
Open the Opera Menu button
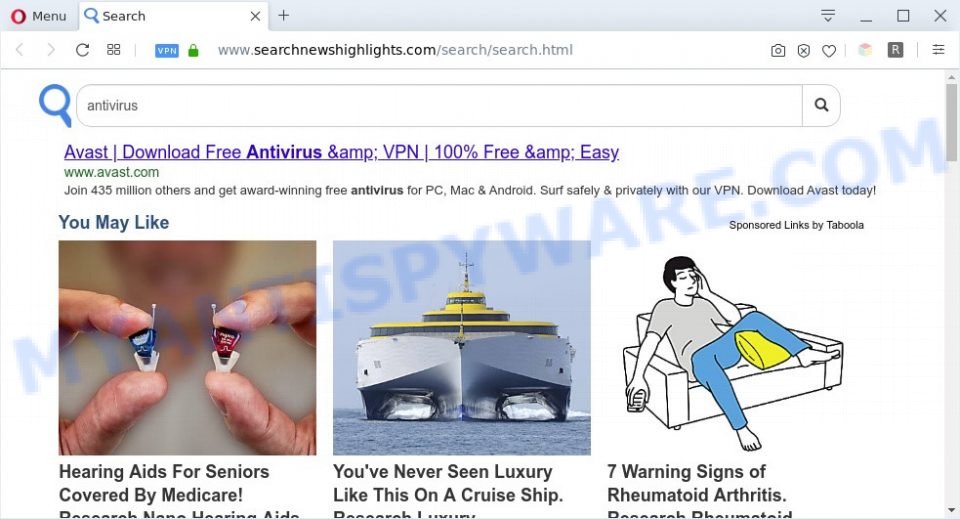pyautogui.click(x=38, y=16)
